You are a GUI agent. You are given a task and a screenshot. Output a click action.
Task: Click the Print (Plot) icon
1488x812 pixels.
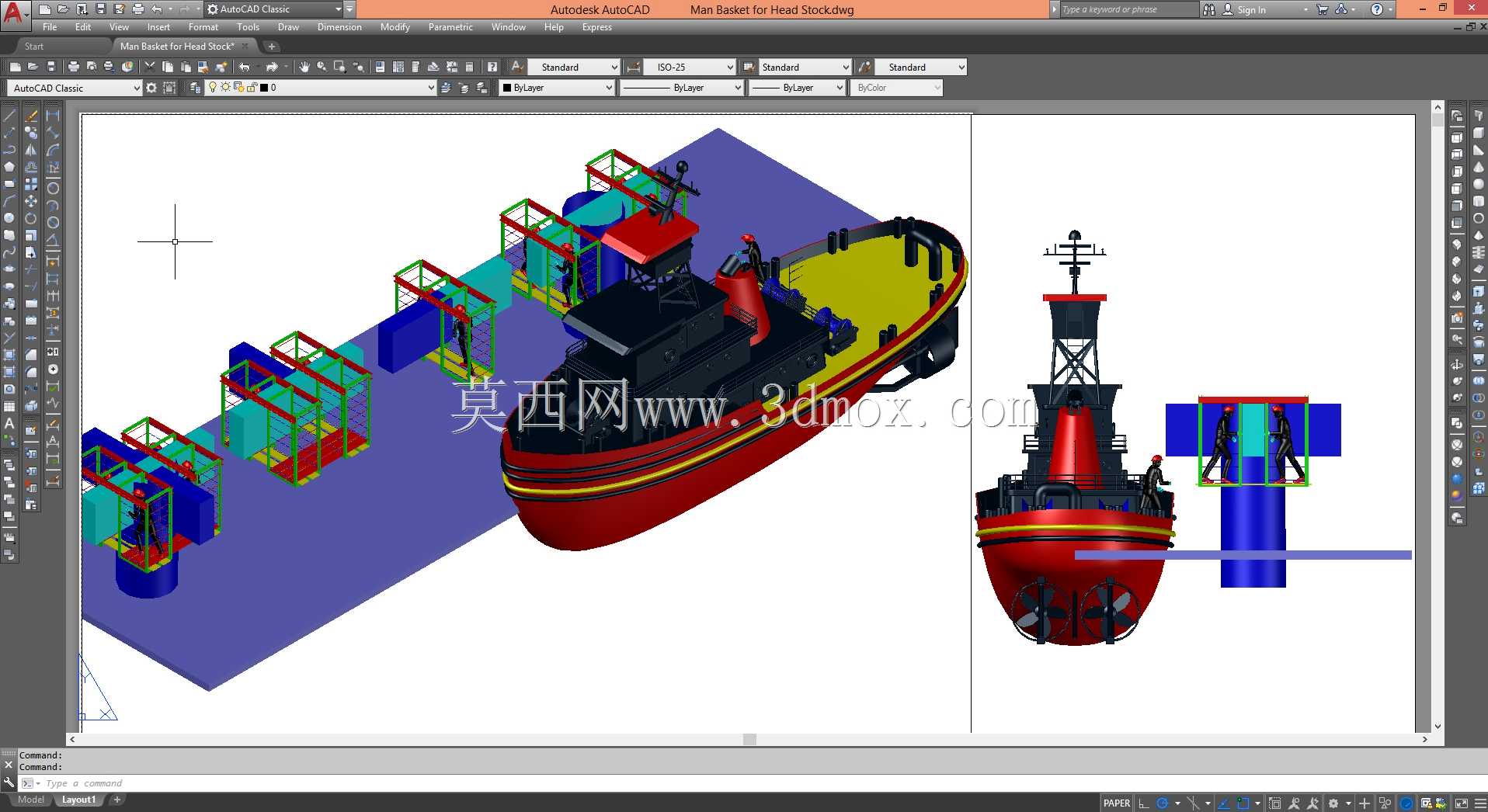74,67
